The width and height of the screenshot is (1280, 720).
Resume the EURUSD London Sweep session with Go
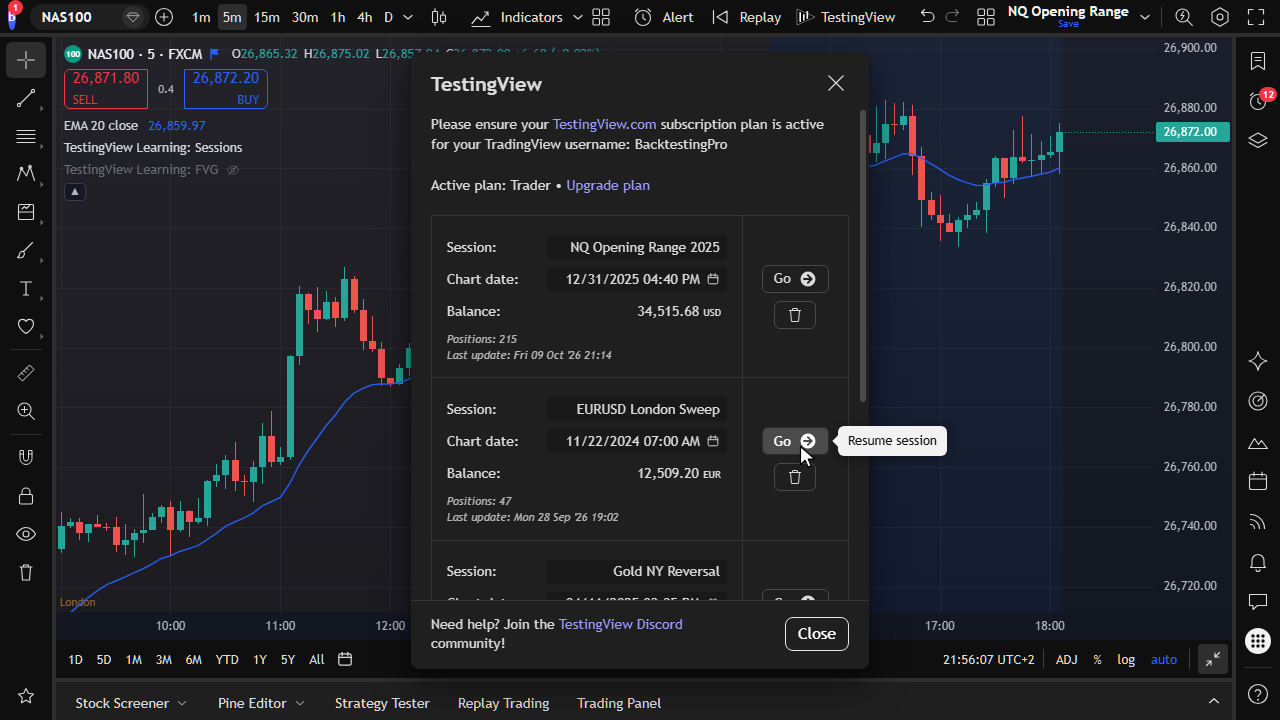click(x=795, y=441)
